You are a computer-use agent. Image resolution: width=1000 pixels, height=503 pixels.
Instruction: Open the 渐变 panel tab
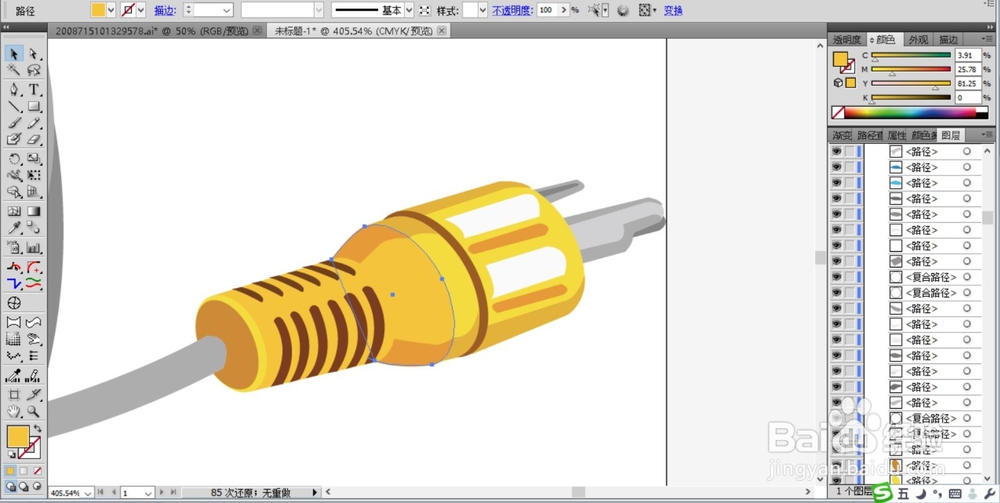click(x=841, y=135)
